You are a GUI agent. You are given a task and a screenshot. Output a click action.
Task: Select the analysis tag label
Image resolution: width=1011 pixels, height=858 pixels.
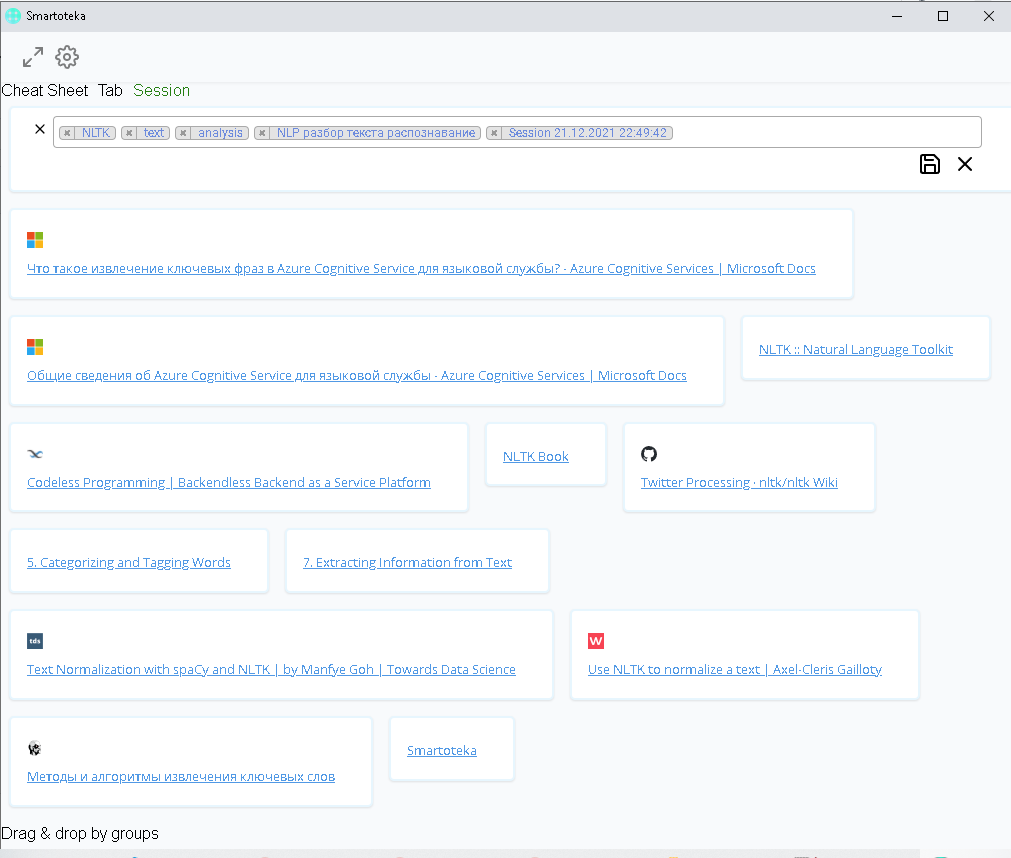click(220, 133)
